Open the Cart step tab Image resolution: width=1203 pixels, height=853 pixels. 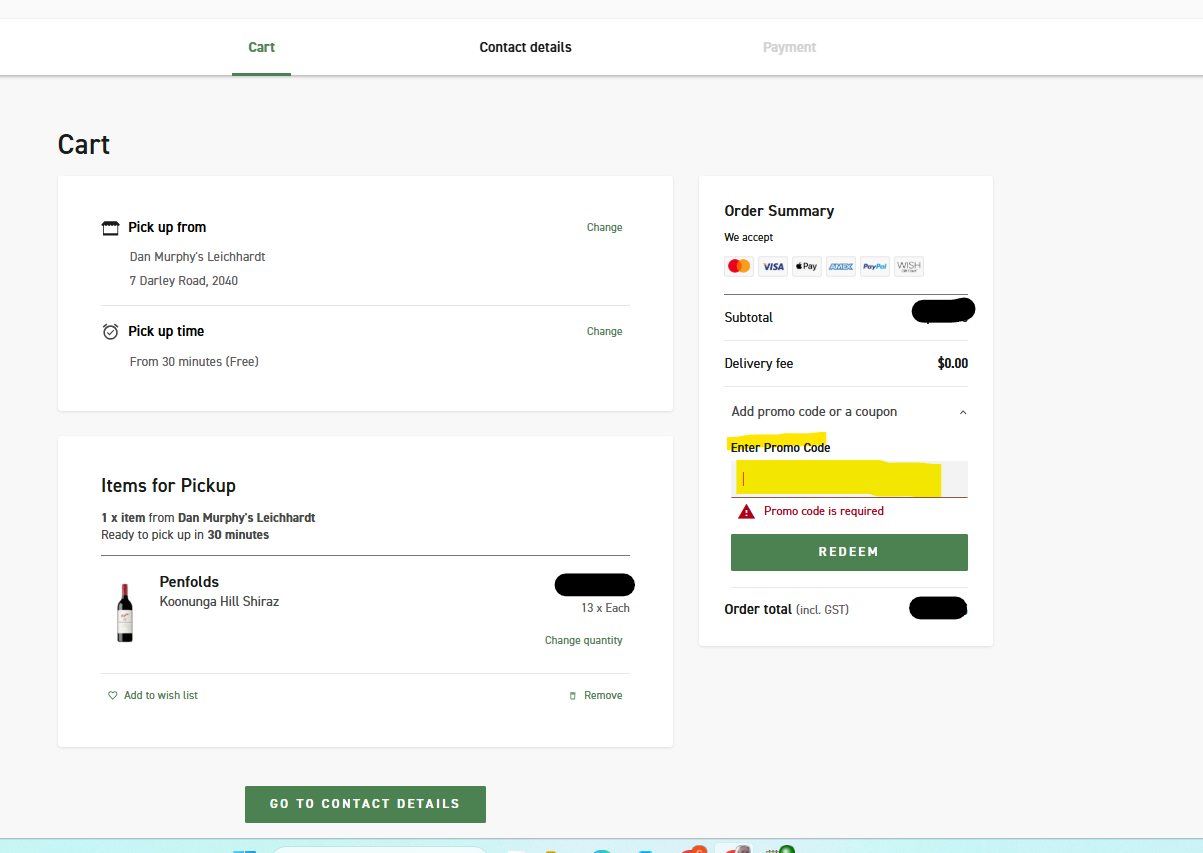[x=261, y=47]
